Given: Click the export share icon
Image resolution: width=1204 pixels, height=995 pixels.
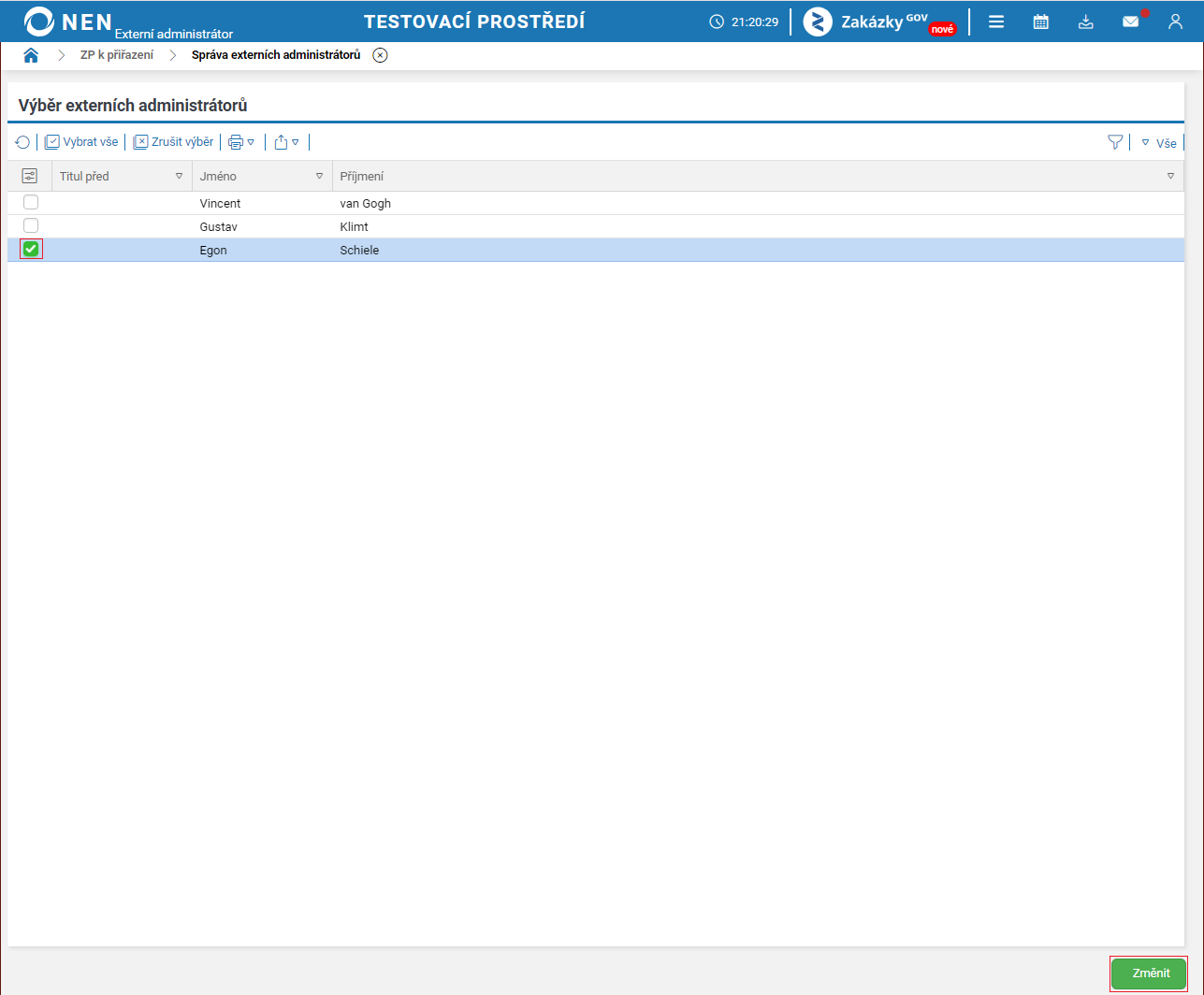Looking at the screenshot, I should [281, 142].
